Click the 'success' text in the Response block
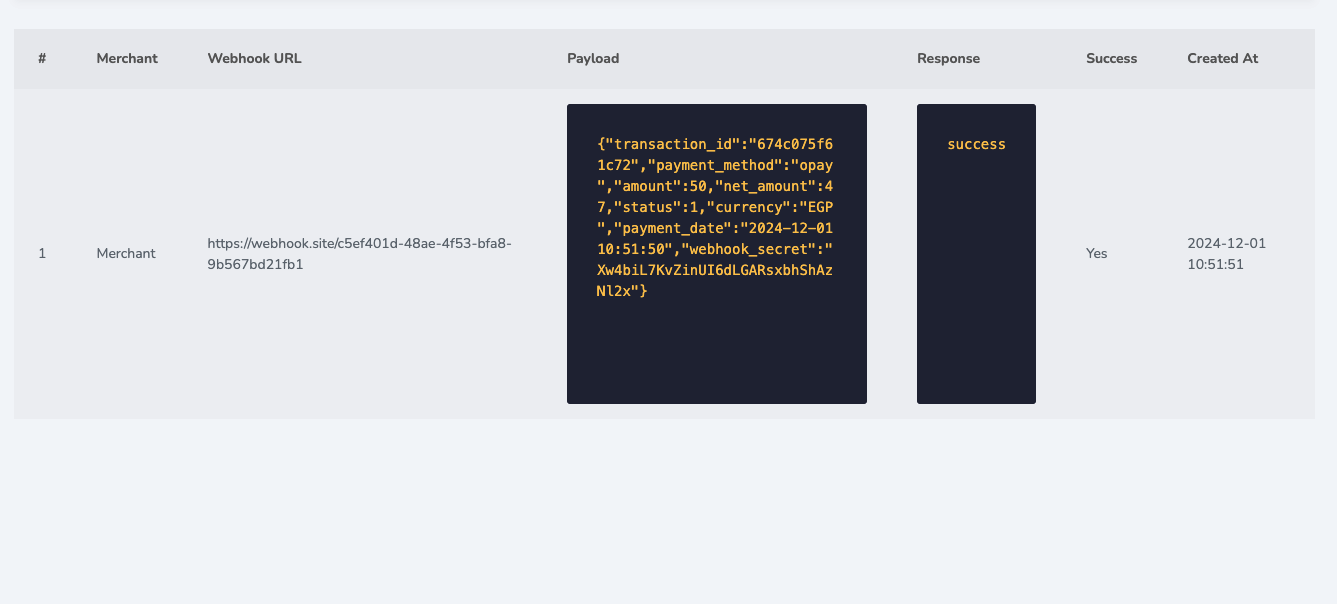Viewport: 1337px width, 604px height. (x=976, y=144)
